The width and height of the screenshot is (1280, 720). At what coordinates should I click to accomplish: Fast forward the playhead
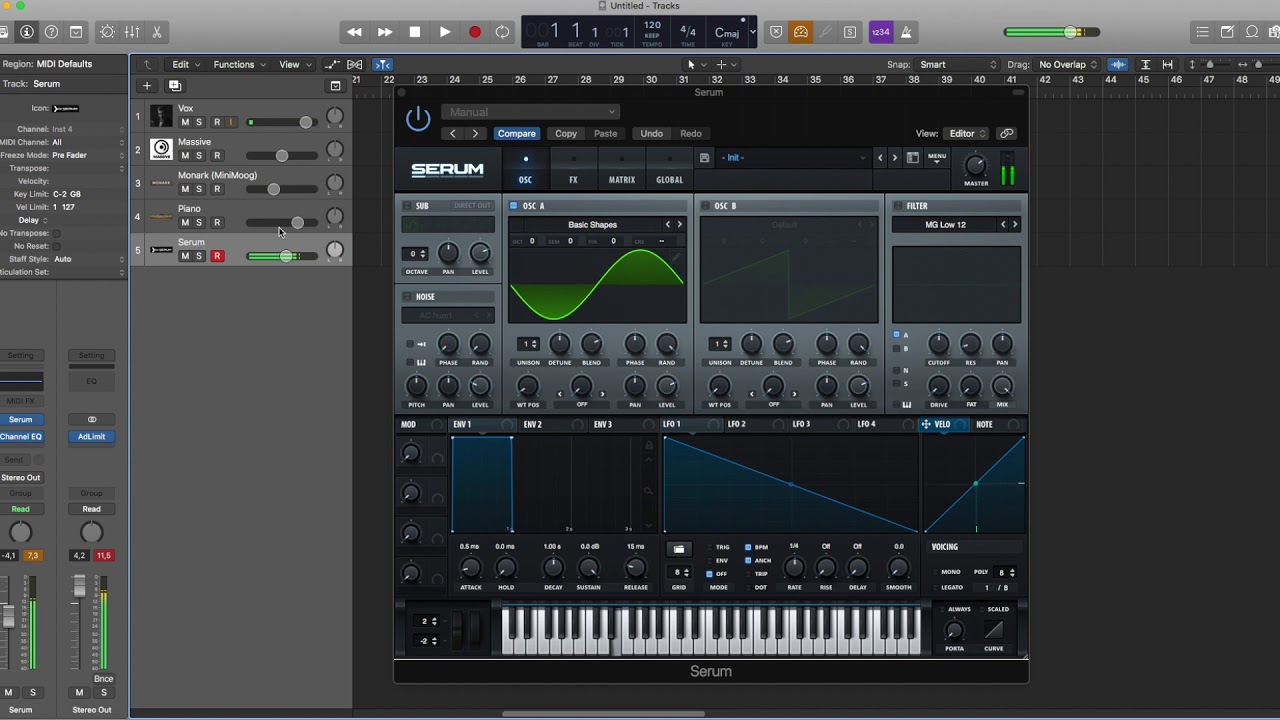[x=385, y=32]
